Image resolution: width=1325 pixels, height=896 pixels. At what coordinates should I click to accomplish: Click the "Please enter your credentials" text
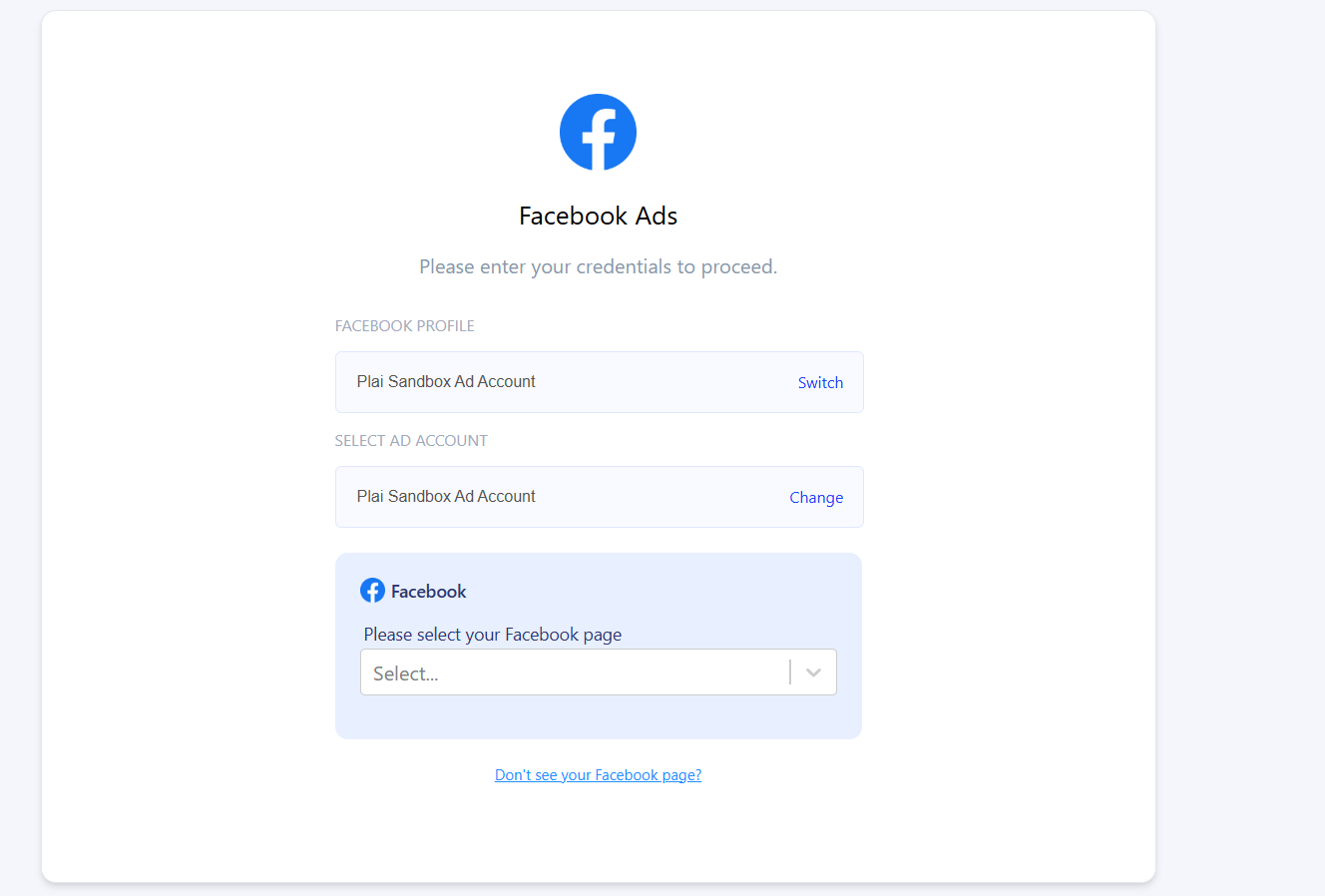point(598,267)
